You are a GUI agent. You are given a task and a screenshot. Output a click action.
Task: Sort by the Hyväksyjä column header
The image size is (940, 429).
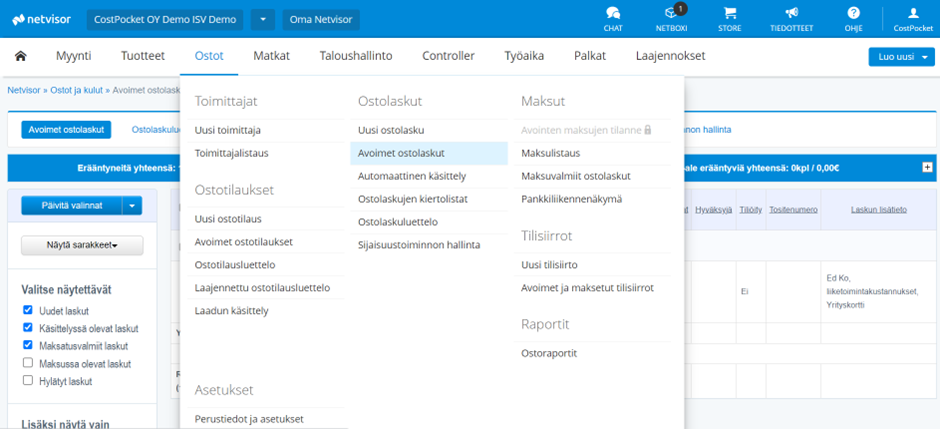point(713,210)
